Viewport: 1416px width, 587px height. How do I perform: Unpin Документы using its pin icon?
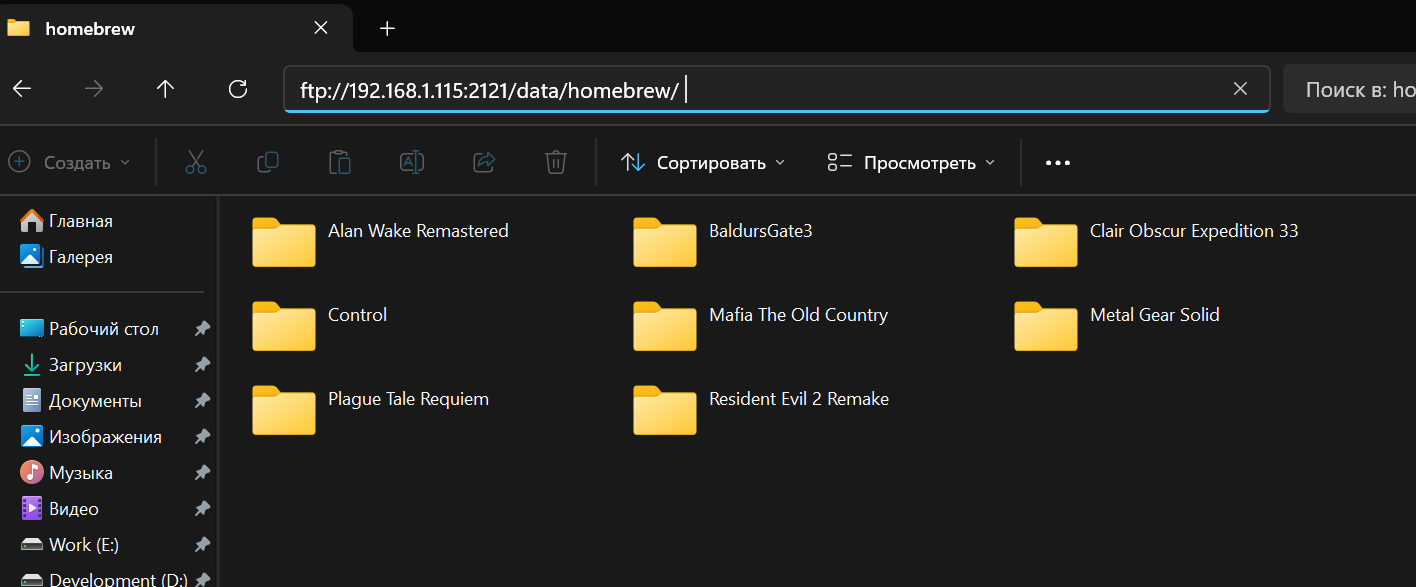202,401
